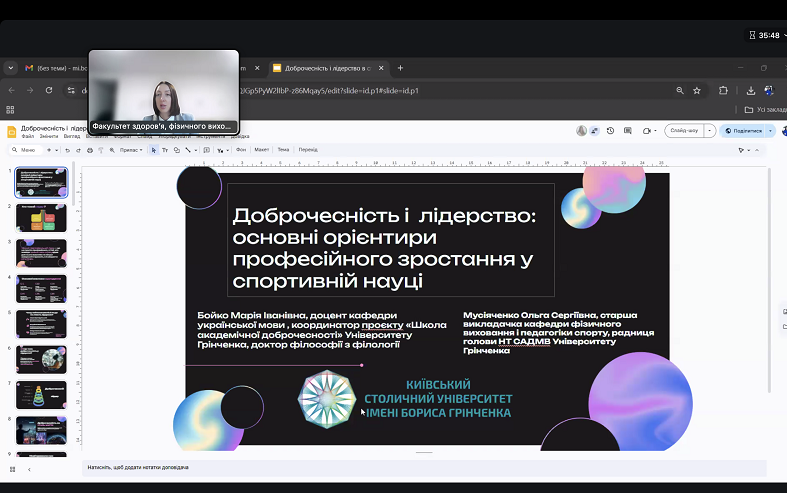This screenshot has width=787, height=493.
Task: Open the pointer mode dropdown at toolbar right
Action: click(x=748, y=150)
